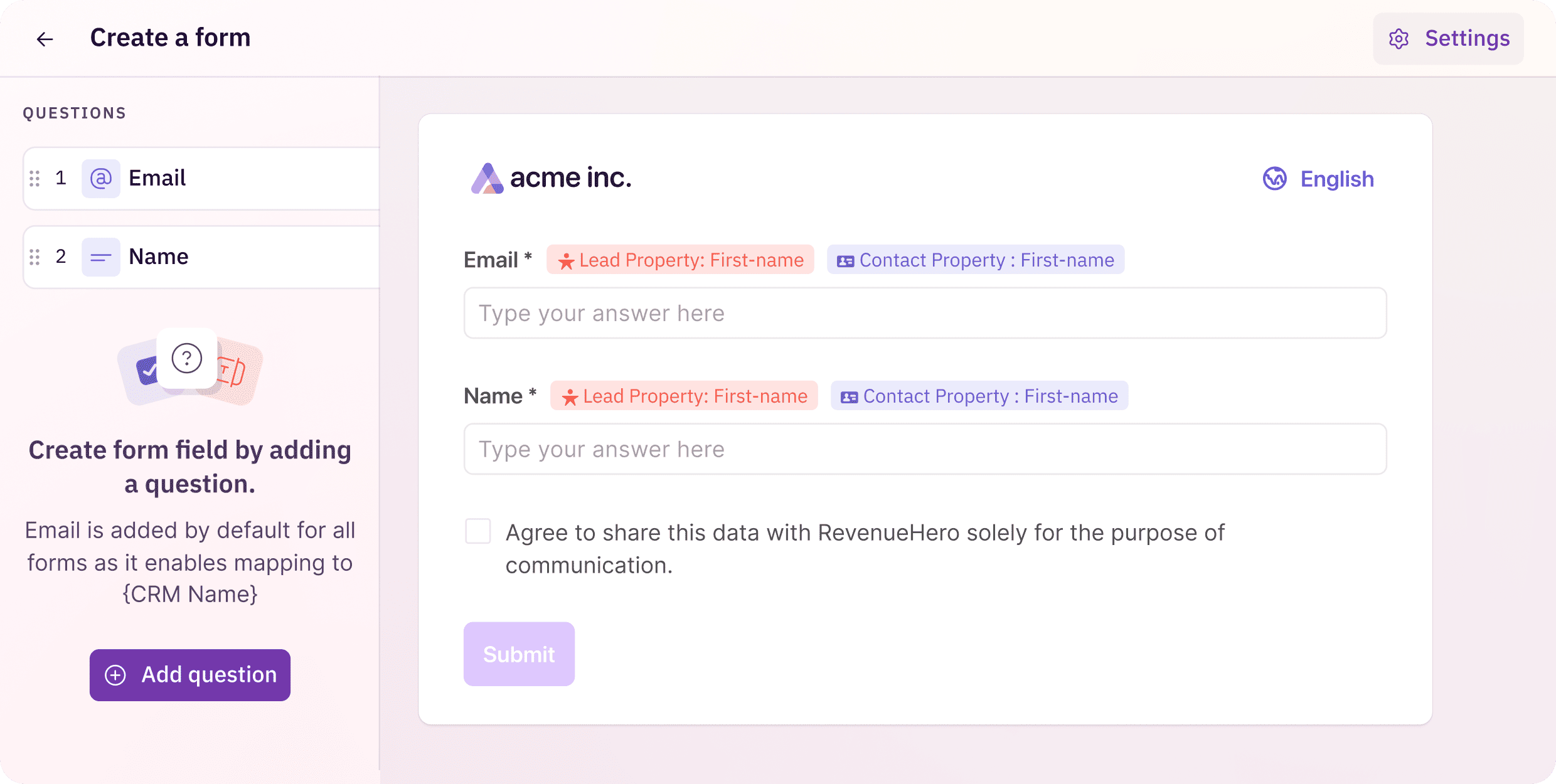Click the drag handle beside Name question

click(x=35, y=257)
